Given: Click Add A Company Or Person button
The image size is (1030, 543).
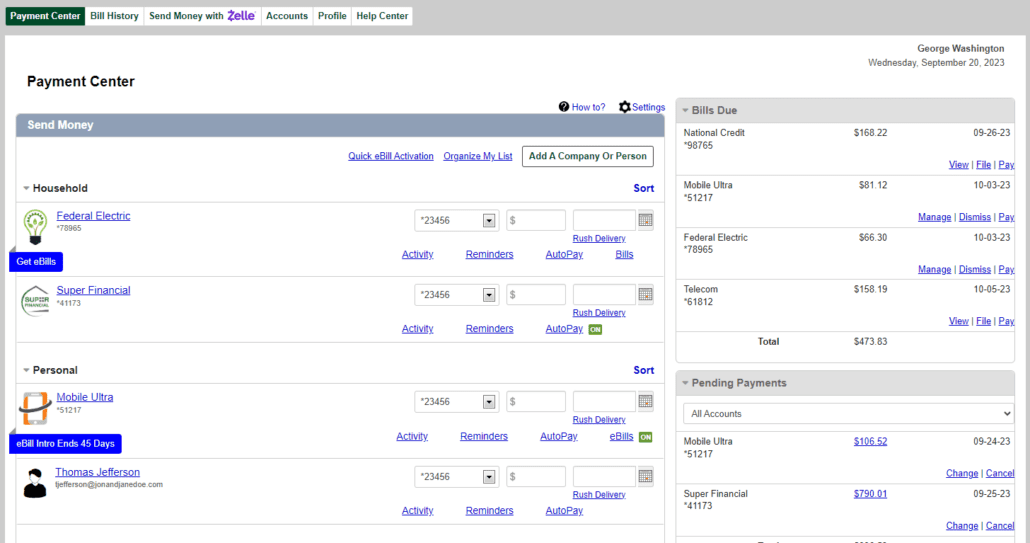Looking at the screenshot, I should (587, 156).
